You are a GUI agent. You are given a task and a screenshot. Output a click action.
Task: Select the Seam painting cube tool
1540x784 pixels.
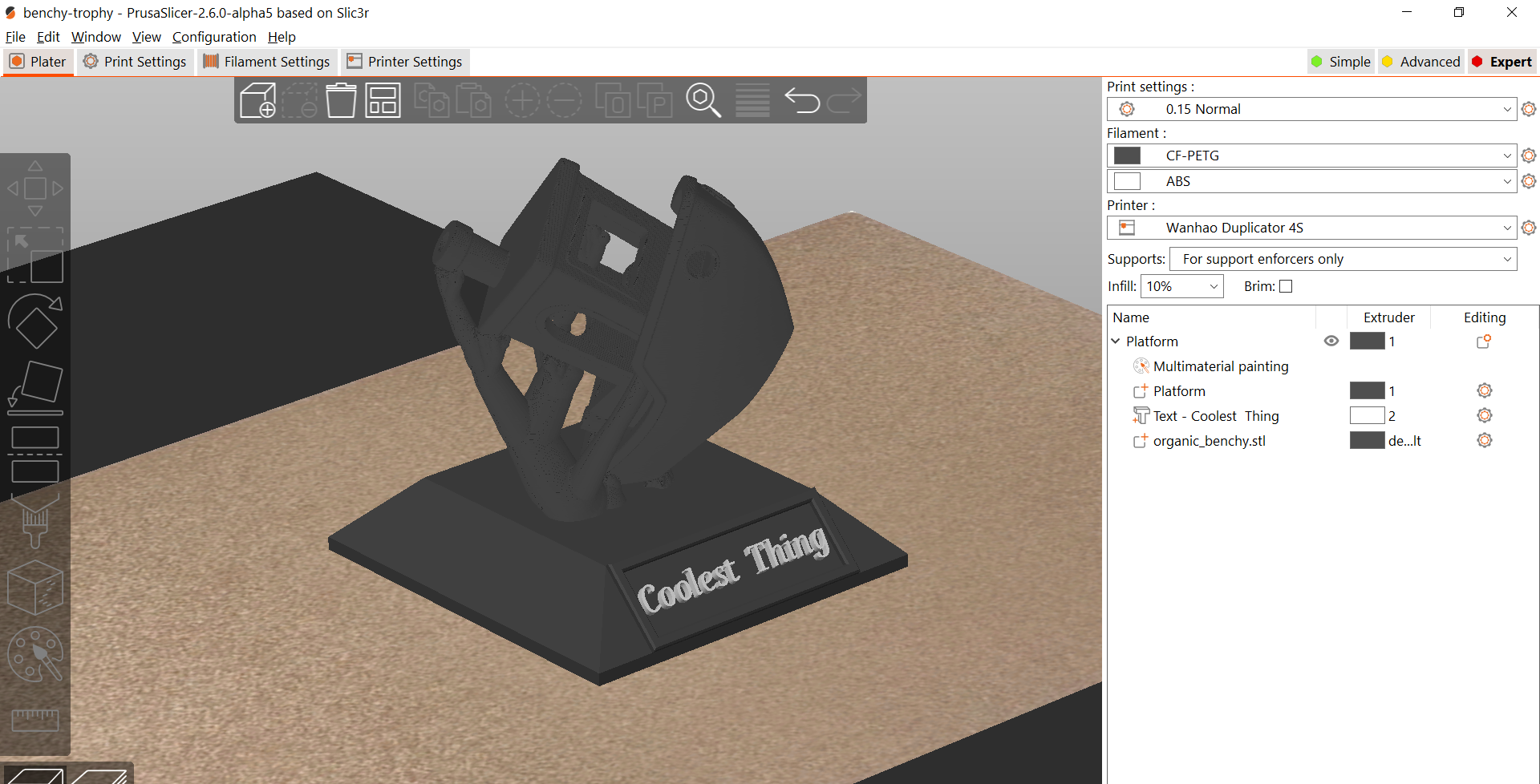click(x=35, y=587)
